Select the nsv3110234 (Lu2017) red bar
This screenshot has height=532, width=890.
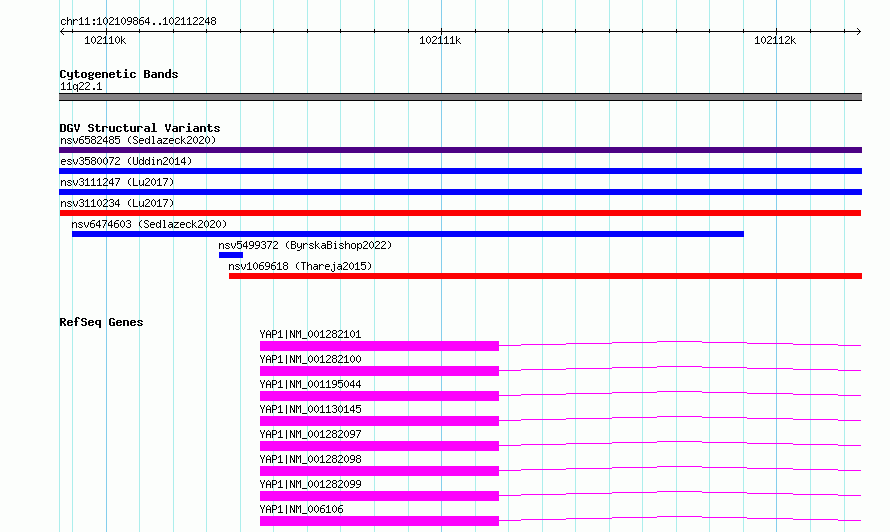[460, 213]
